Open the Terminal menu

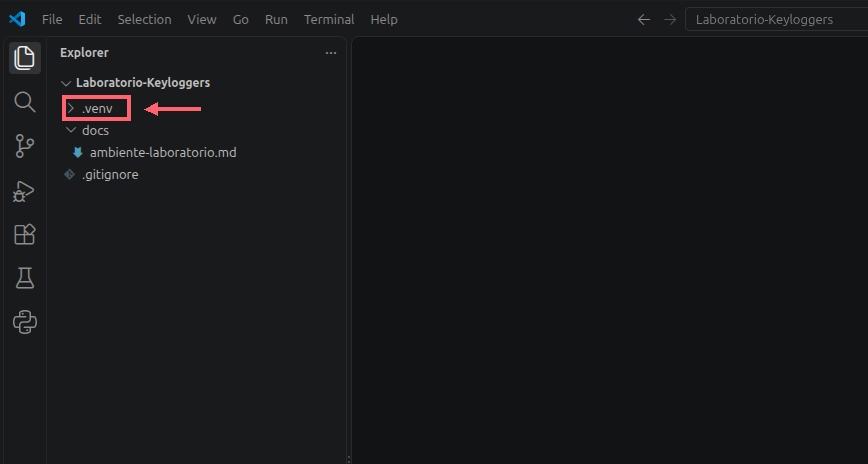(329, 19)
